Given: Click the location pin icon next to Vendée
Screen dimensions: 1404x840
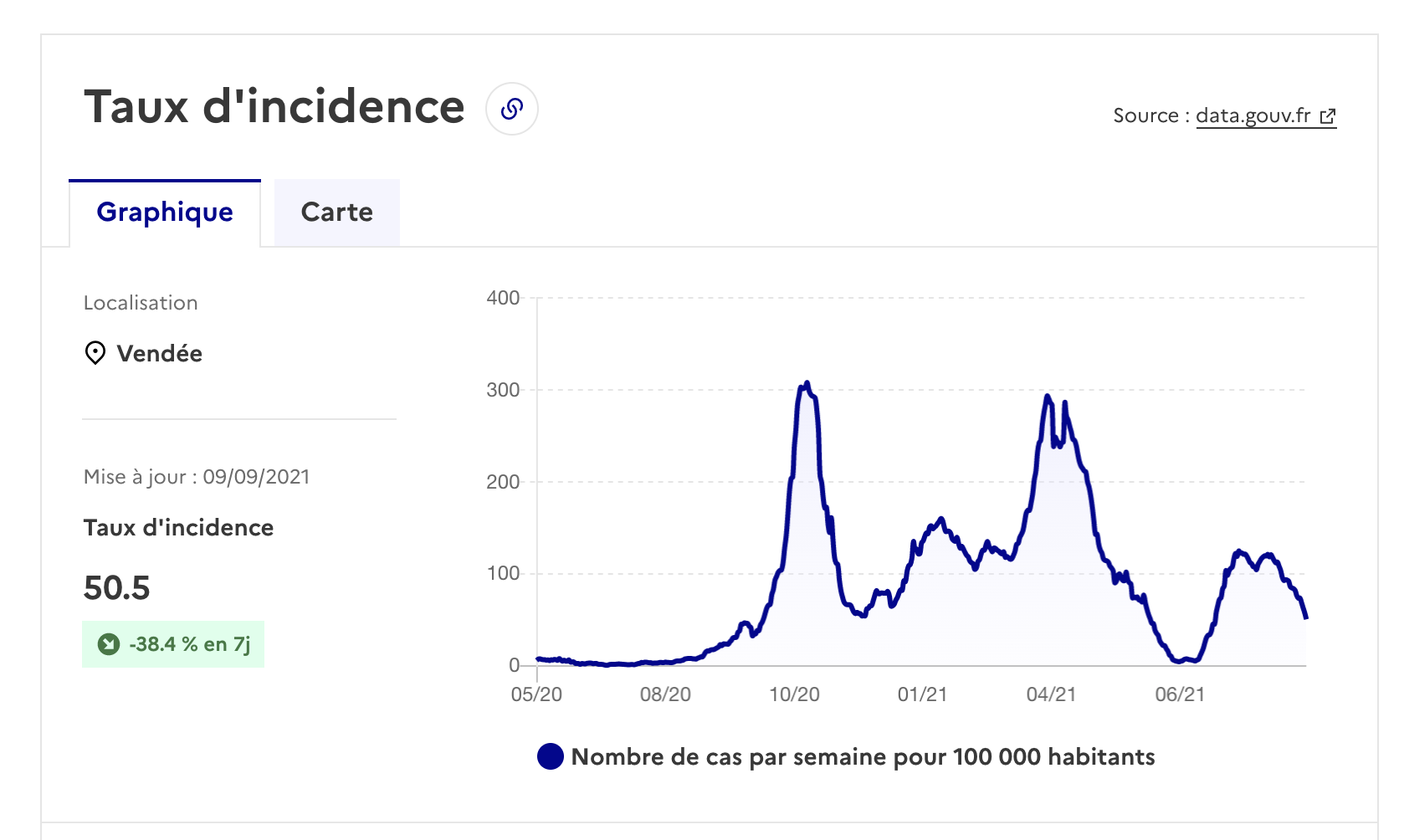Looking at the screenshot, I should click(95, 353).
